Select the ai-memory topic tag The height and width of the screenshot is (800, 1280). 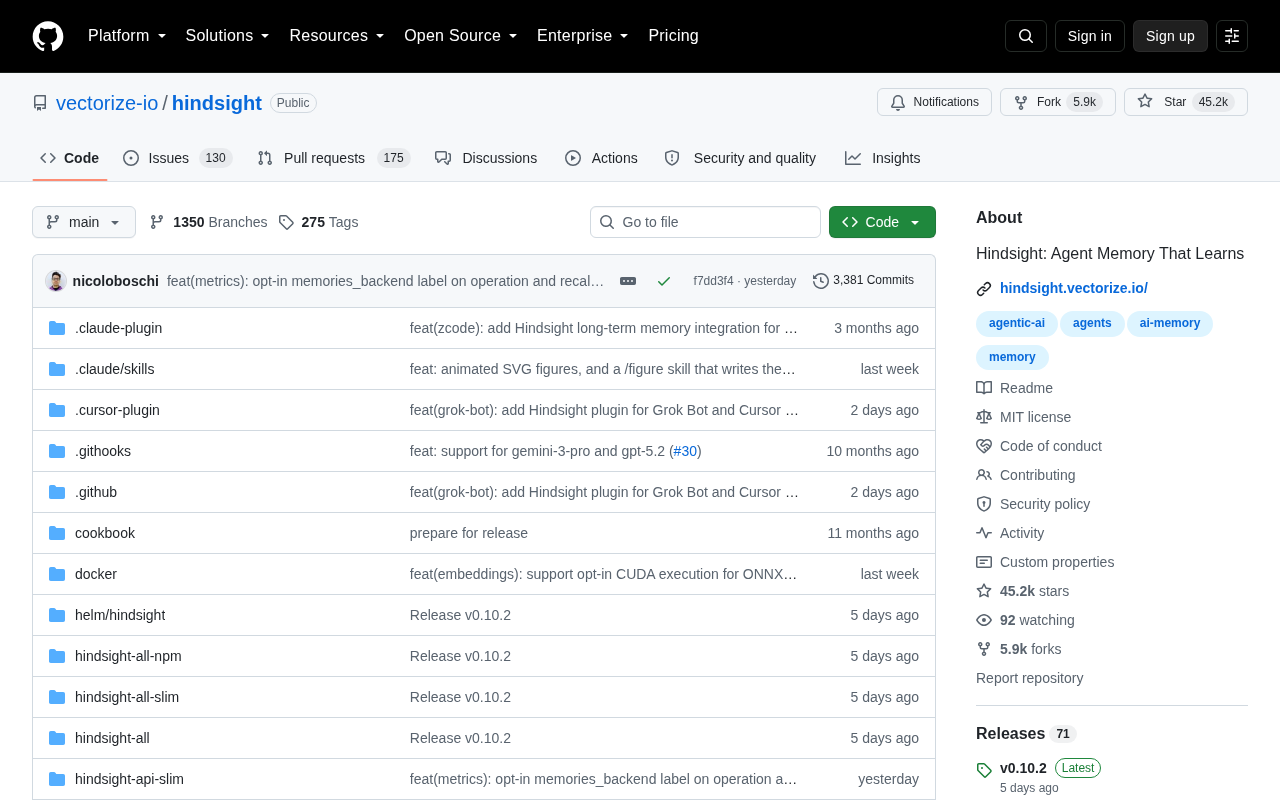point(1170,323)
